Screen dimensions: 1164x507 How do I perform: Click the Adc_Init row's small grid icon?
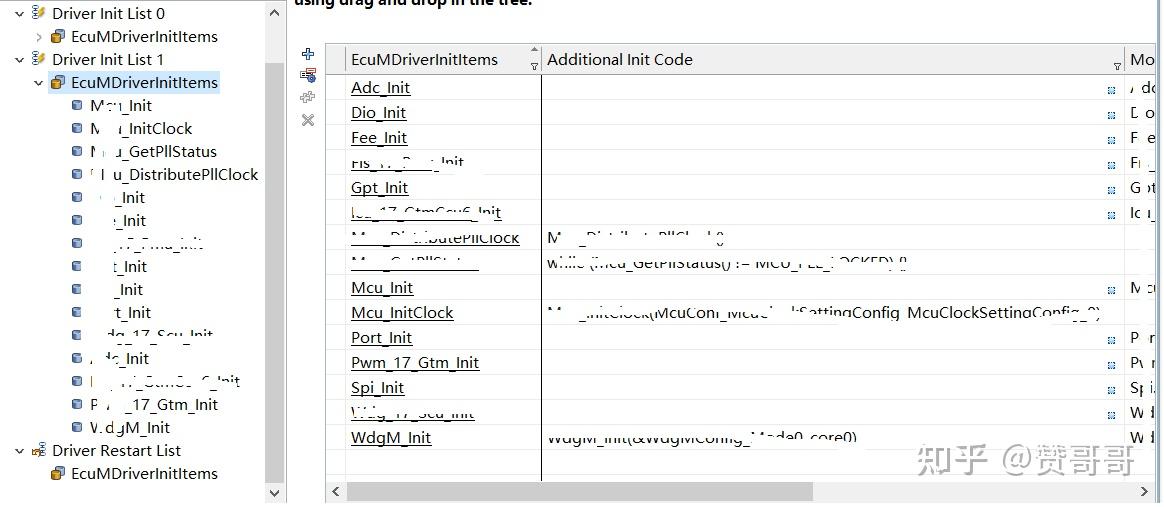pos(1111,89)
